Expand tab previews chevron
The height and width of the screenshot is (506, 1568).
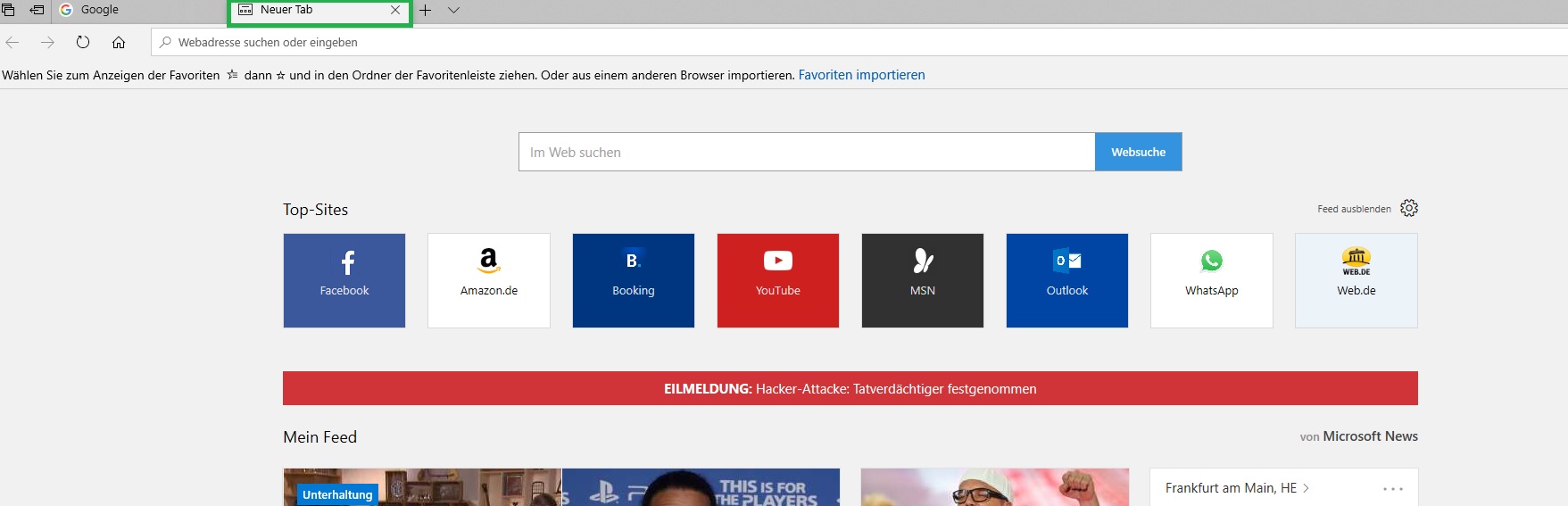pos(453,10)
